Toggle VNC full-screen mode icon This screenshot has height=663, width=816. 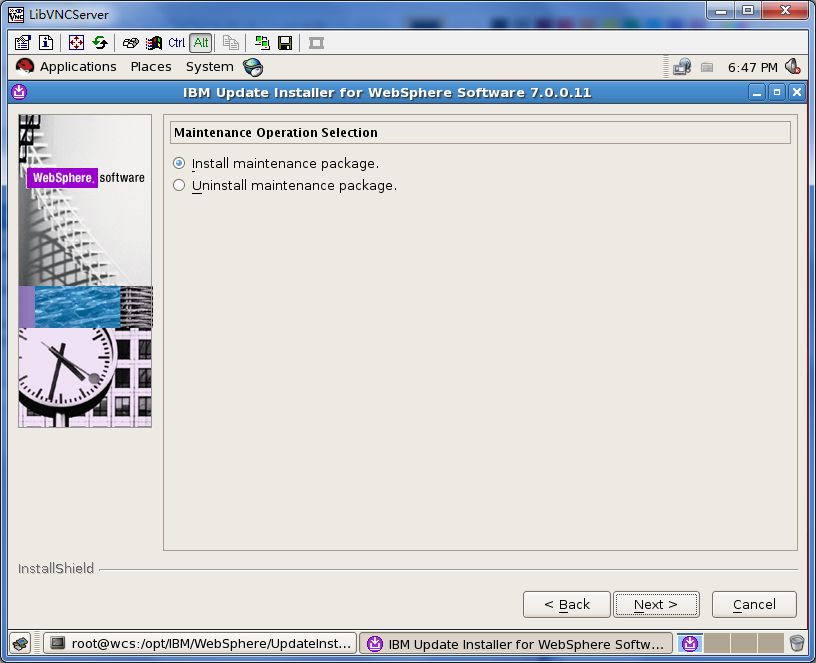(76, 43)
